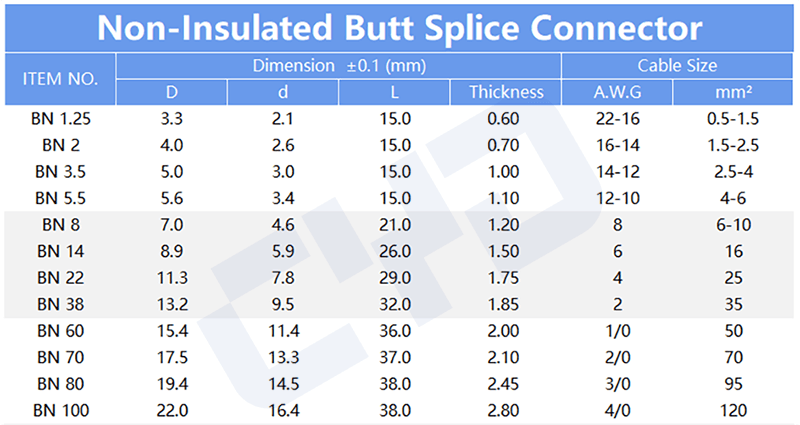Click the L column header
The width and height of the screenshot is (800, 425).
[x=394, y=92]
